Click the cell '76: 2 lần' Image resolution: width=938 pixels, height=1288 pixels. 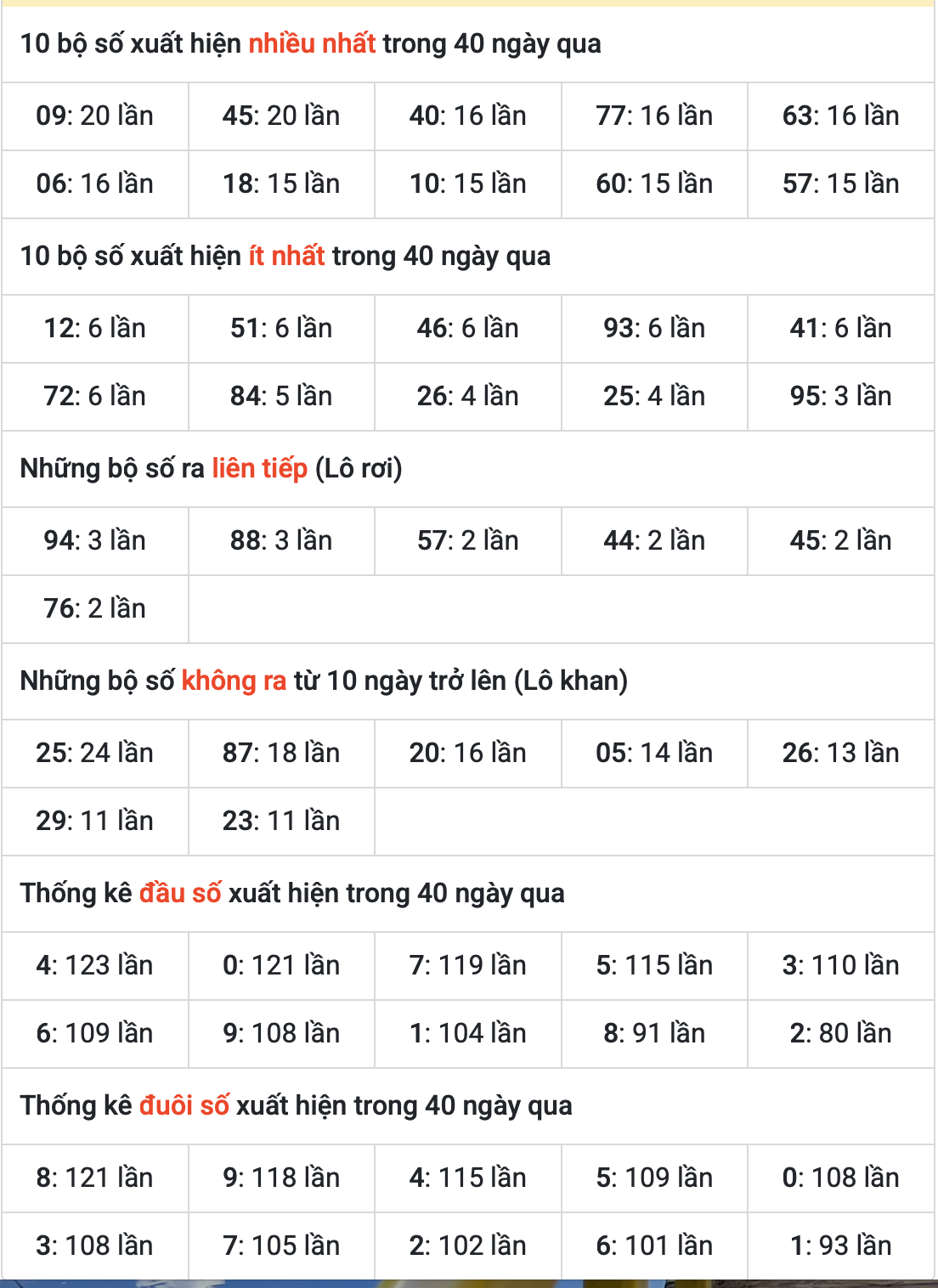point(95,609)
